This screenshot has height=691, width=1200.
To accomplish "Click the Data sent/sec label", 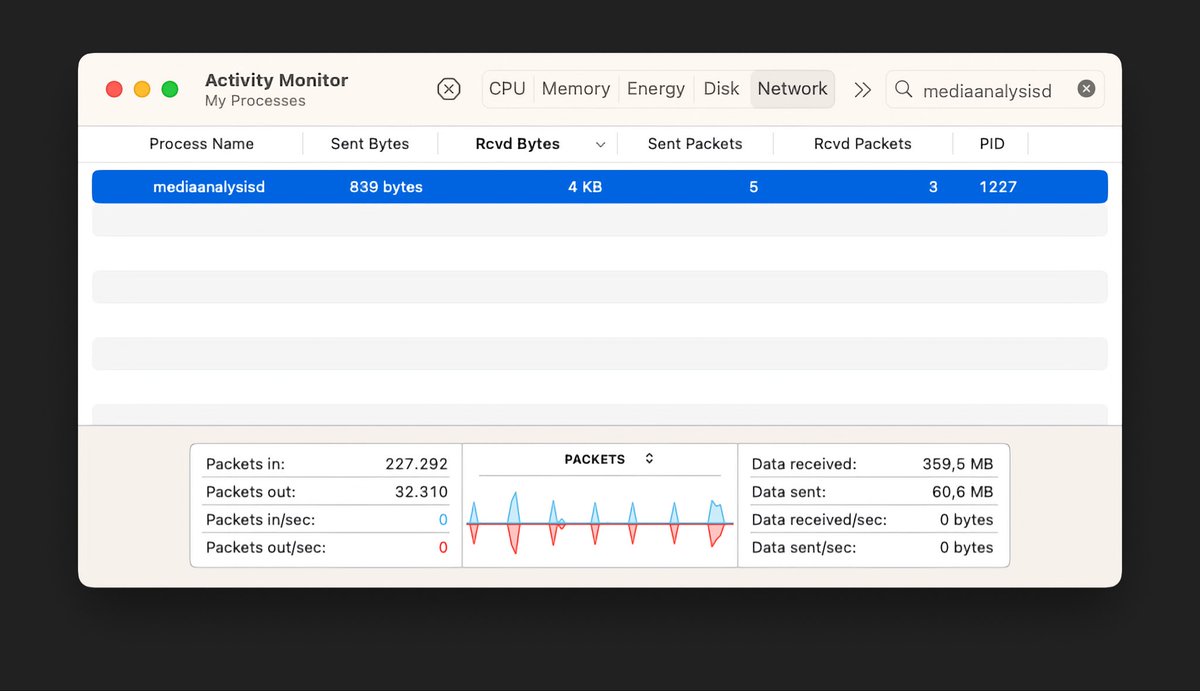I will [805, 548].
